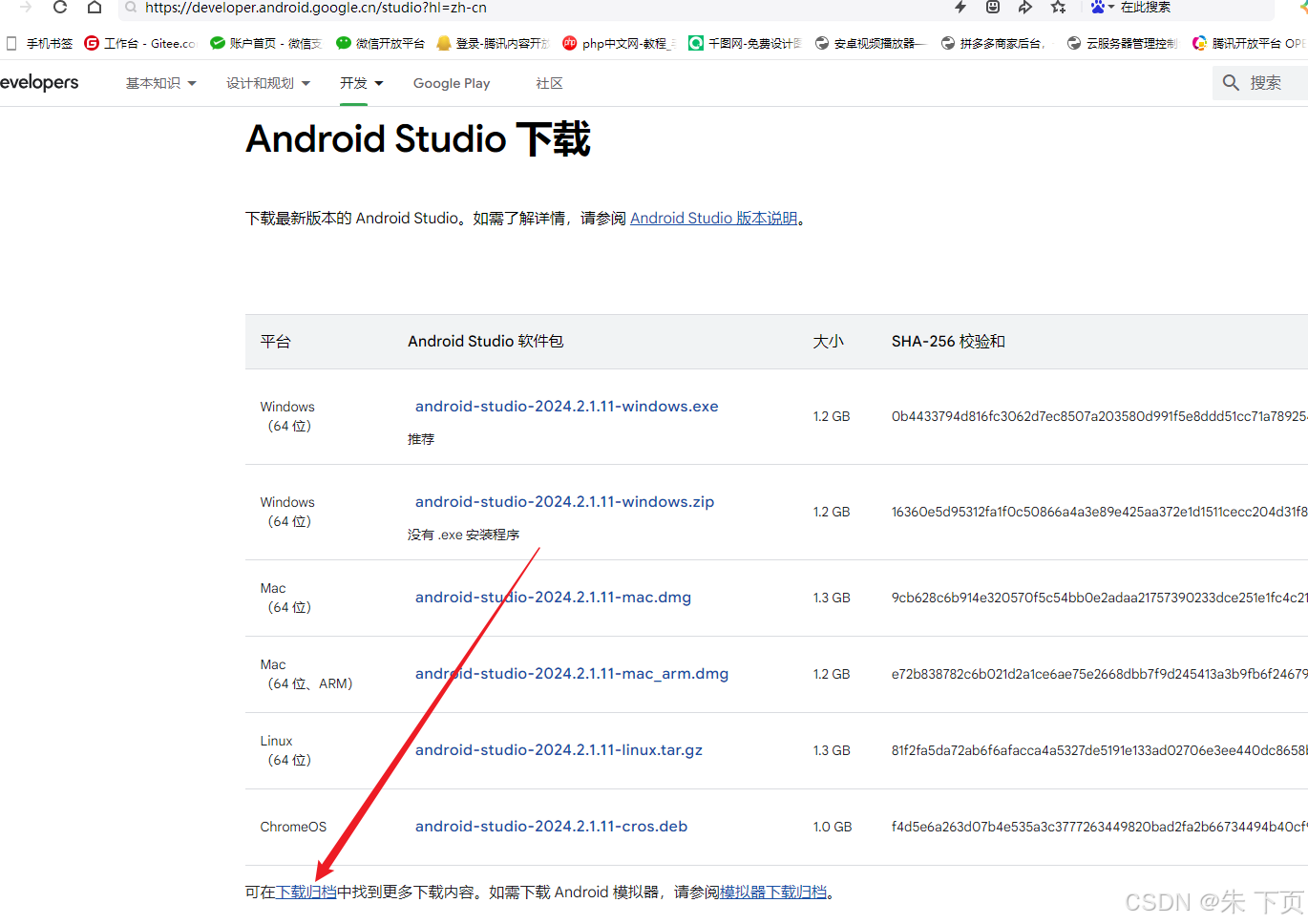Click the Linux (64 位) platform cell
Screen dimensions: 1308x924
285,750
